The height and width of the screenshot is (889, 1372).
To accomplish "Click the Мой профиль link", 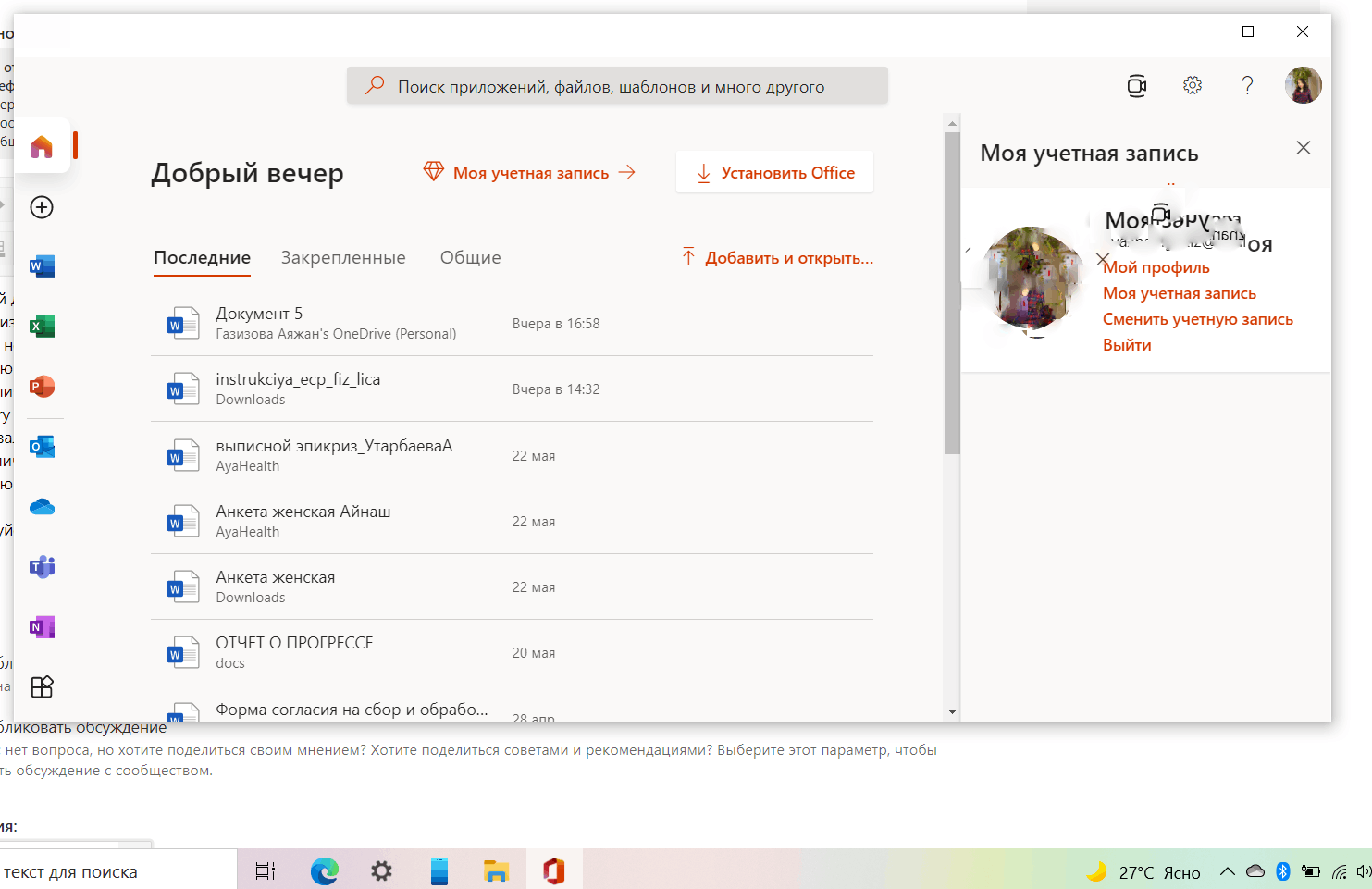I will 1156,267.
